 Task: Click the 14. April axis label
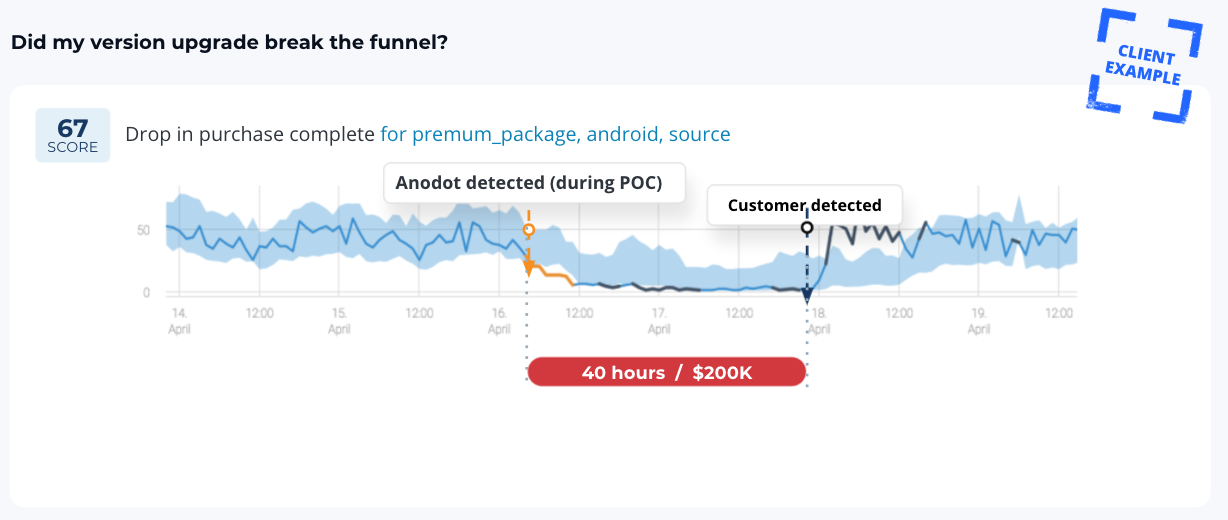pos(180,320)
